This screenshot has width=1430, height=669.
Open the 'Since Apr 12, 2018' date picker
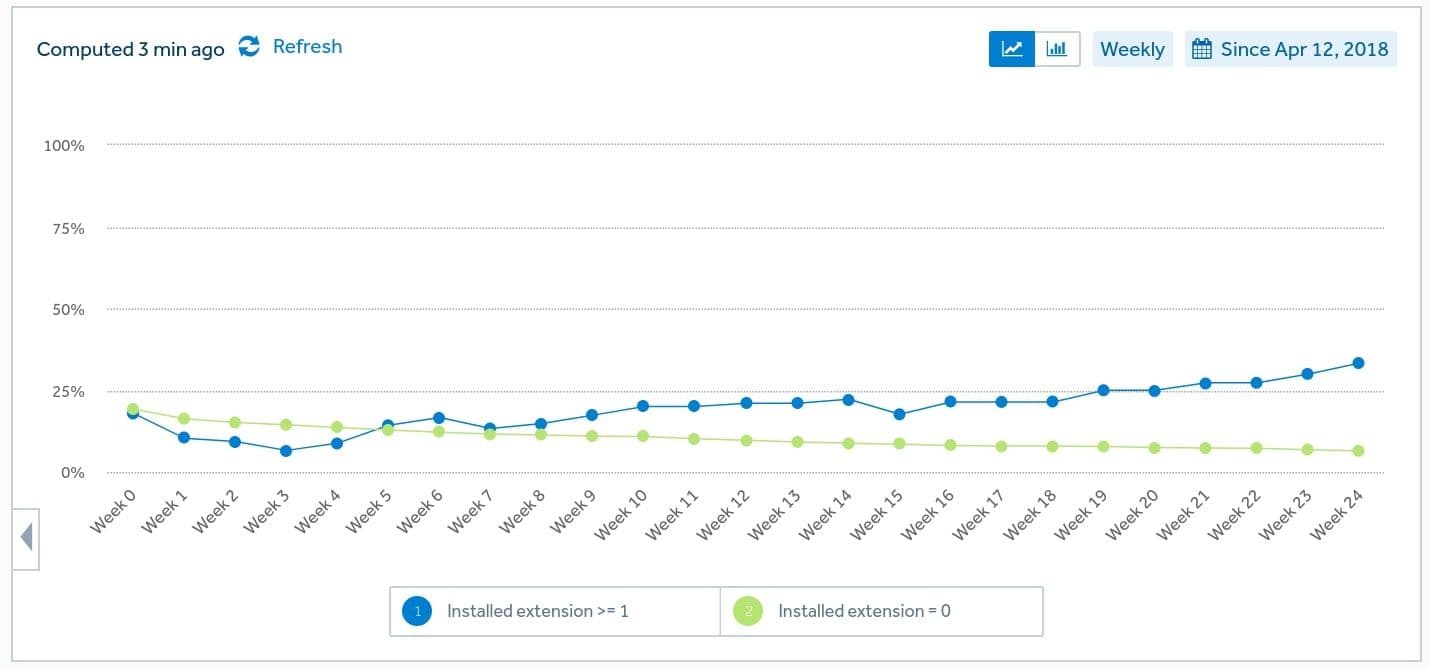pos(1291,48)
